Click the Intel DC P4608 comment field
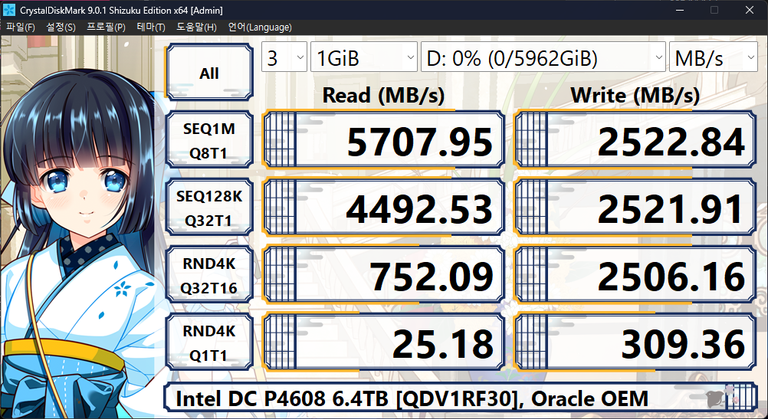The height and width of the screenshot is (419, 768). 460,398
